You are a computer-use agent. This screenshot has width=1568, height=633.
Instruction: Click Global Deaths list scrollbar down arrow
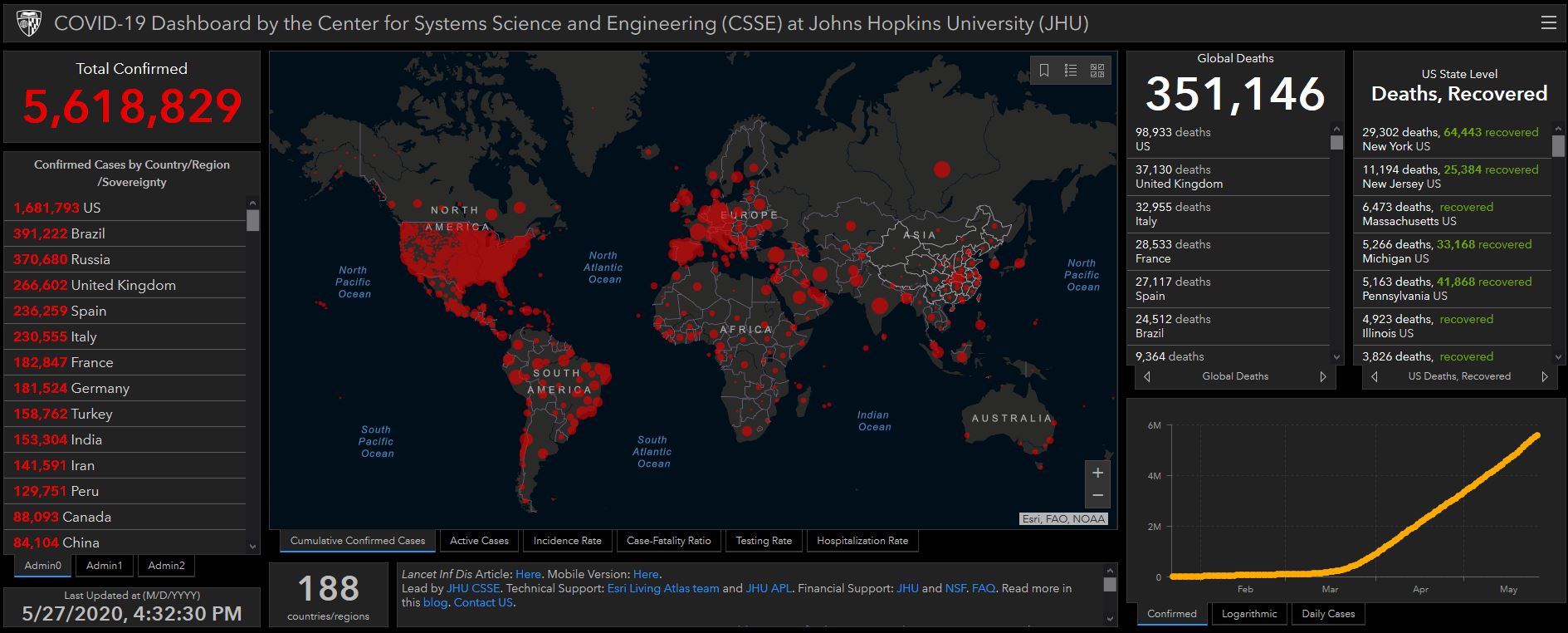click(1336, 357)
